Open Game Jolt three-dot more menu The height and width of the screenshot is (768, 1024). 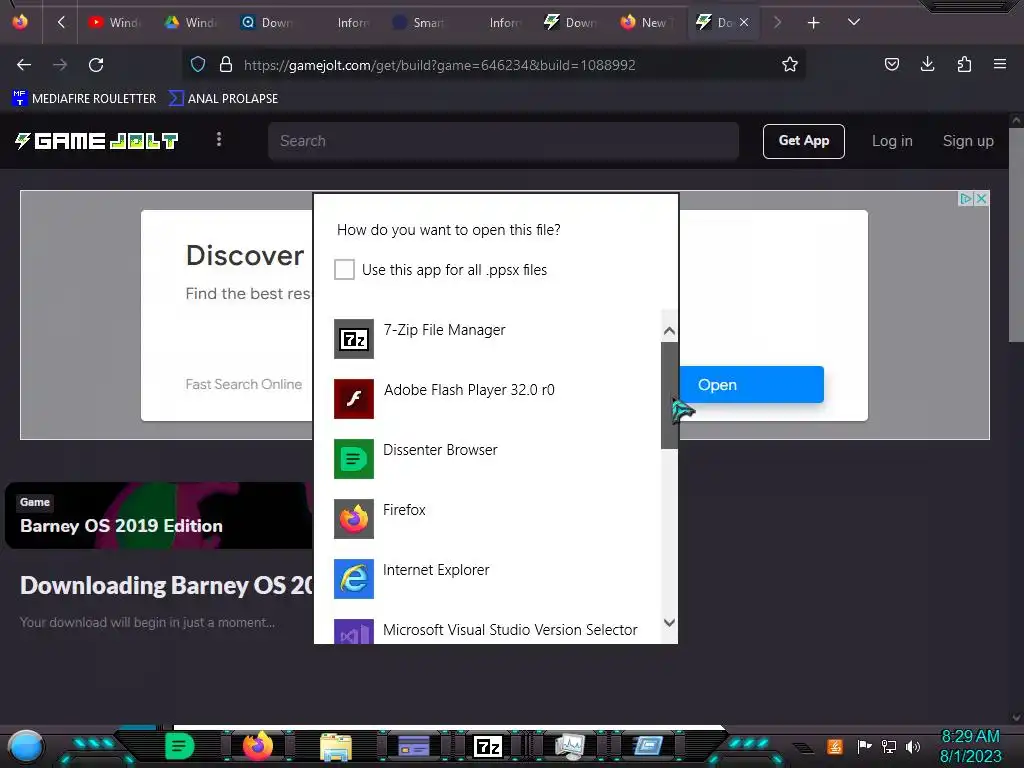pyautogui.click(x=219, y=140)
